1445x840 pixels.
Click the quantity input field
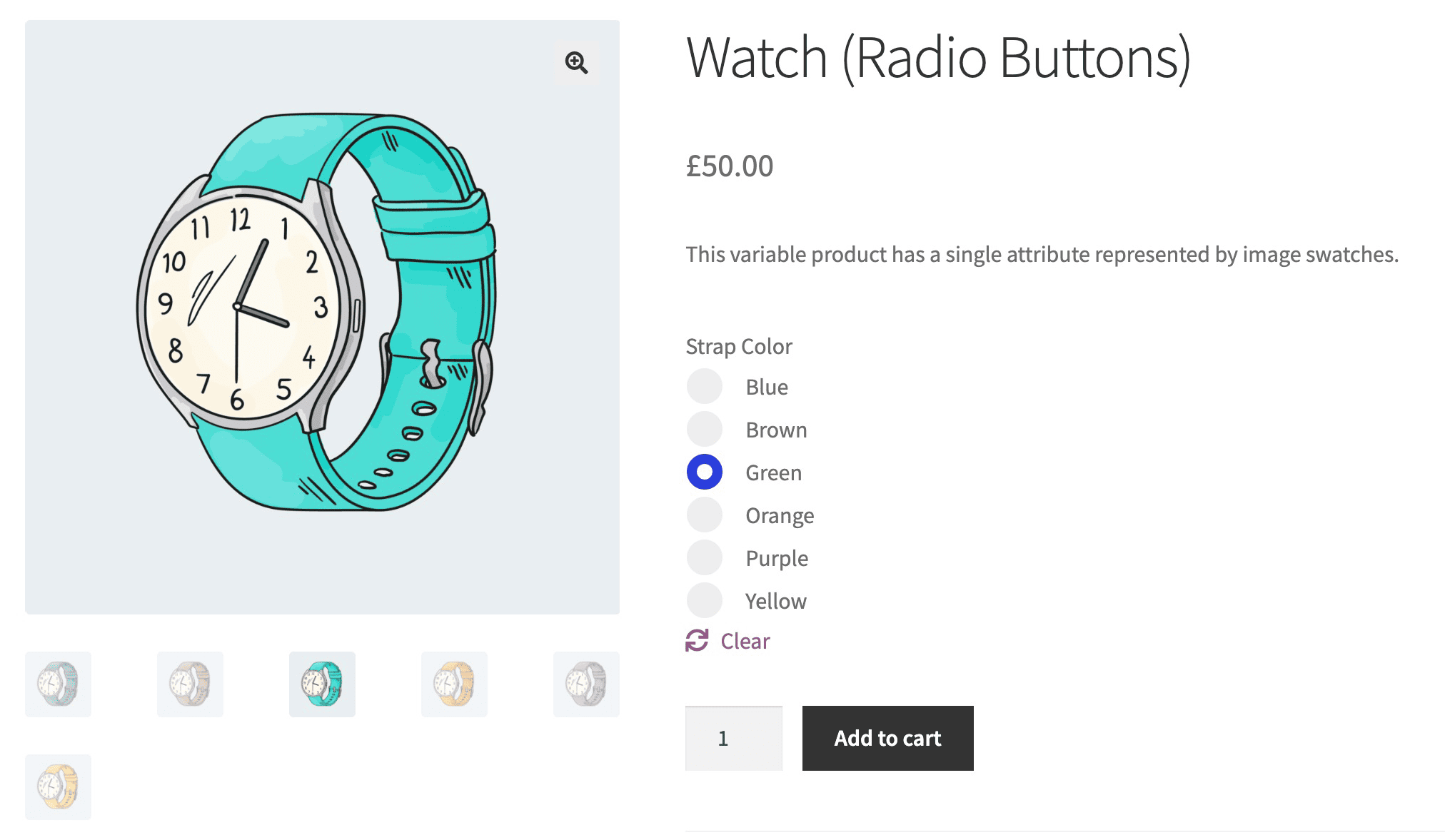[x=734, y=739]
